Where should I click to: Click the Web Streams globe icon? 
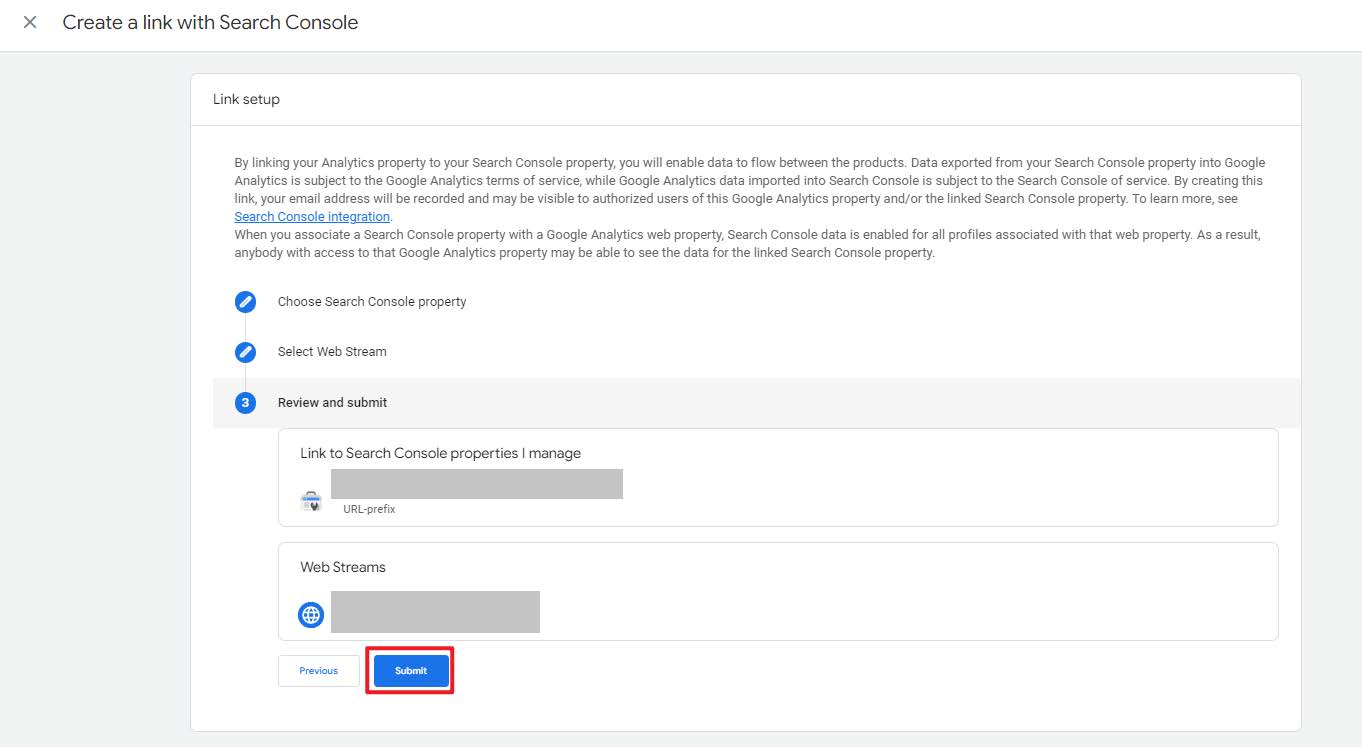311,615
